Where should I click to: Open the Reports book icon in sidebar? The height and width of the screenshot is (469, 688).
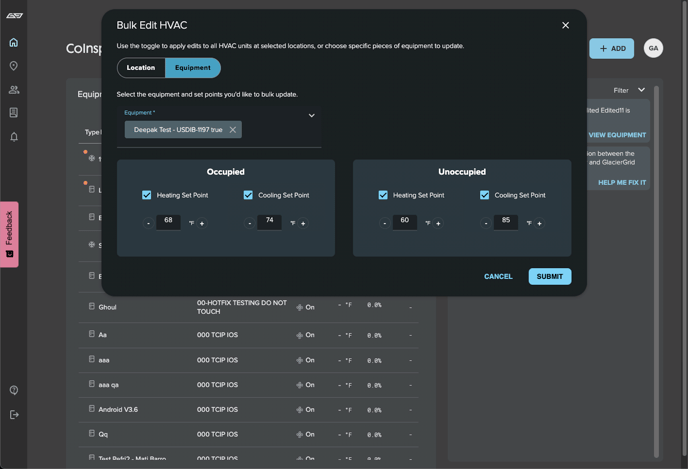pos(14,113)
